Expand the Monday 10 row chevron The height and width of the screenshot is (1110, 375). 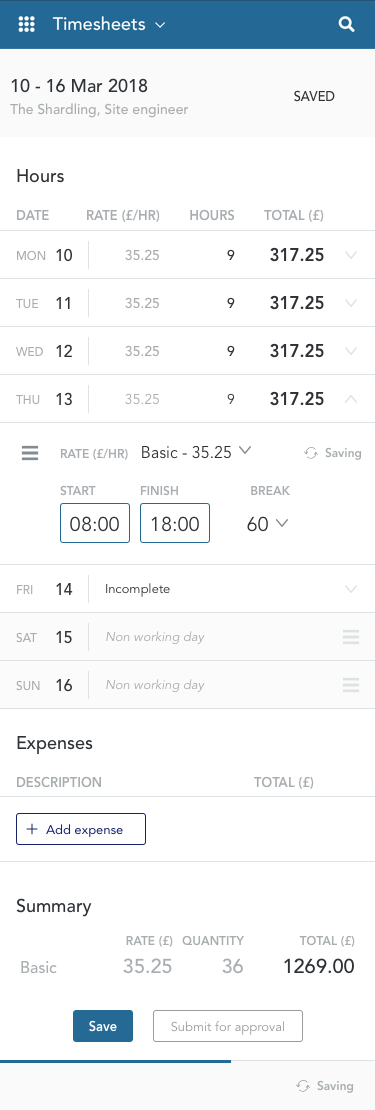click(350, 255)
